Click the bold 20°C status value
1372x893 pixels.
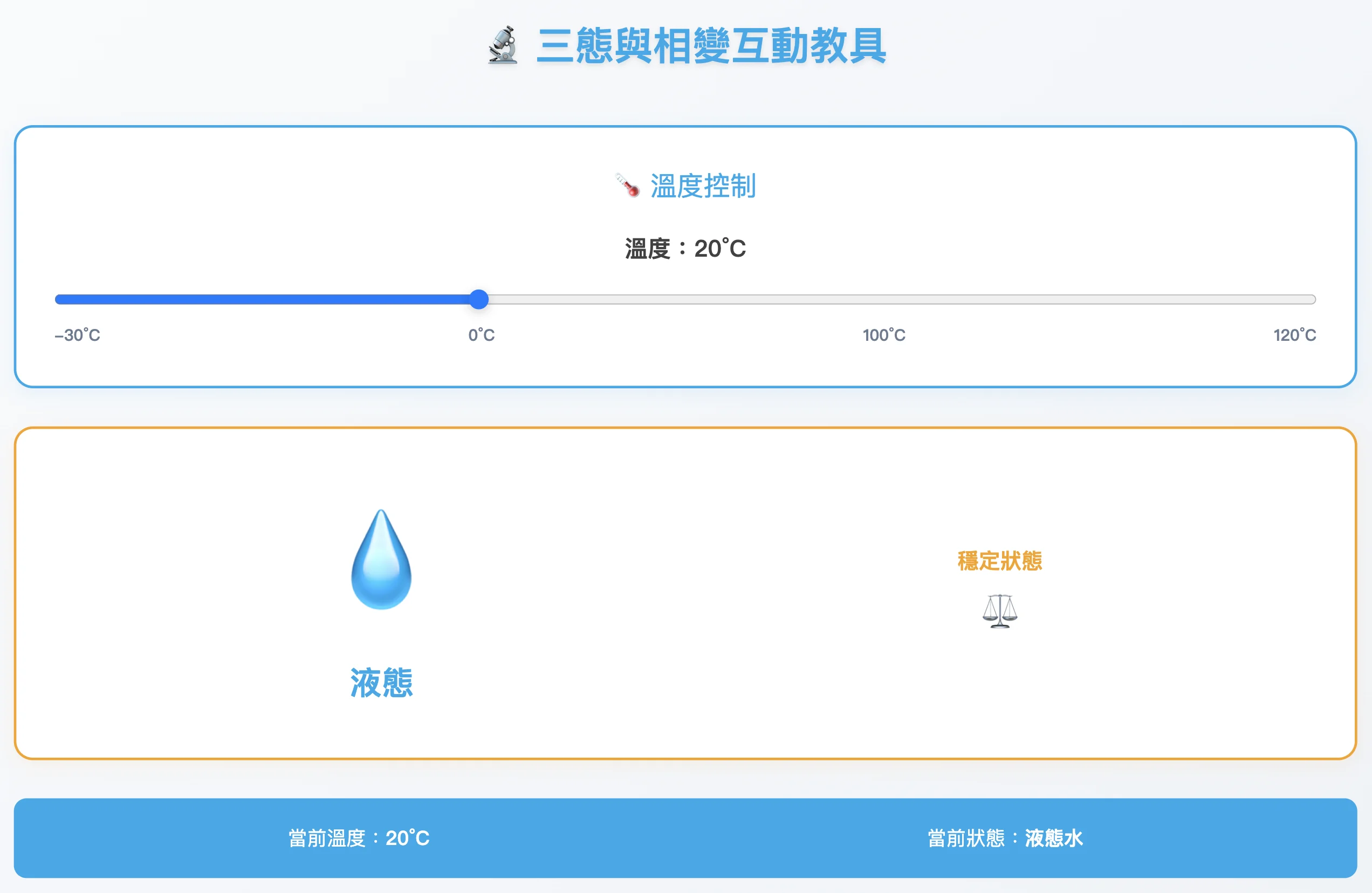pos(408,838)
